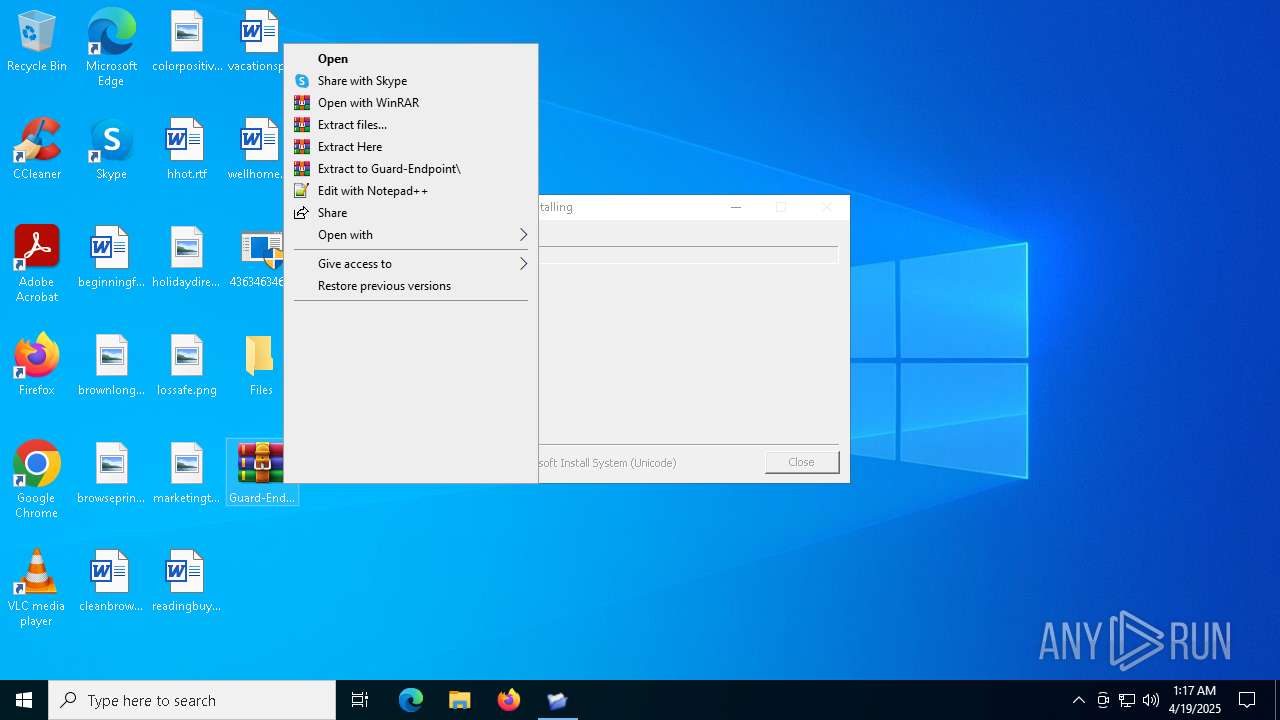This screenshot has height=720, width=1280.
Task: Select the brownlong image file icon
Action: (111, 366)
